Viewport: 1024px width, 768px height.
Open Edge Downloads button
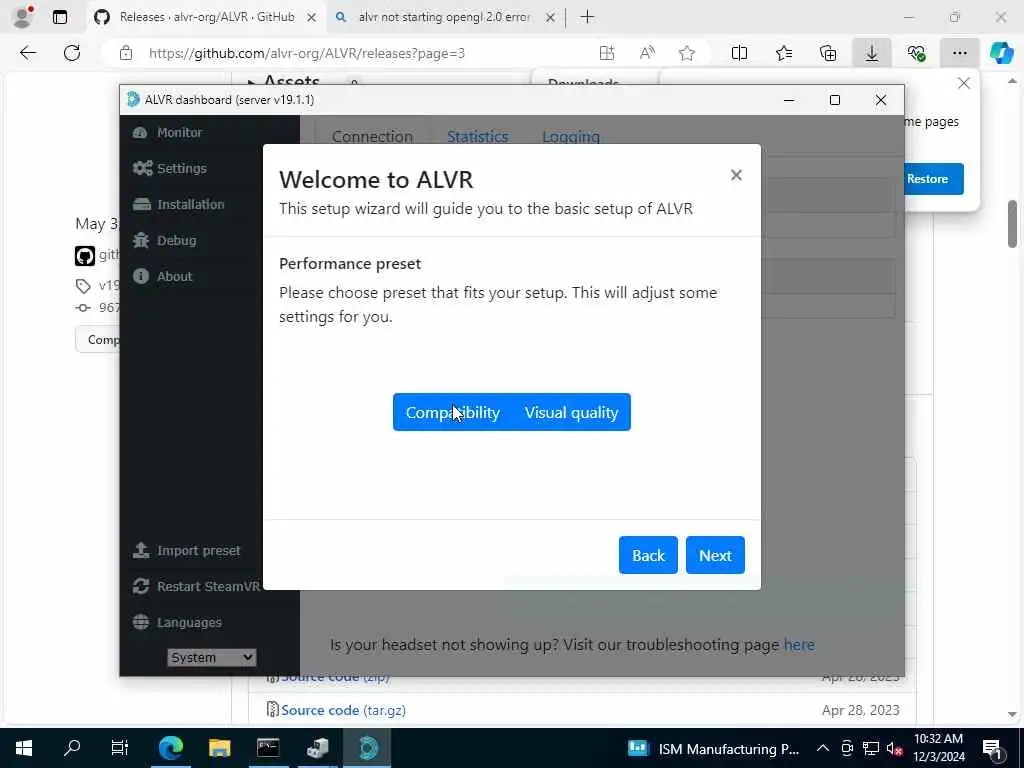872,54
